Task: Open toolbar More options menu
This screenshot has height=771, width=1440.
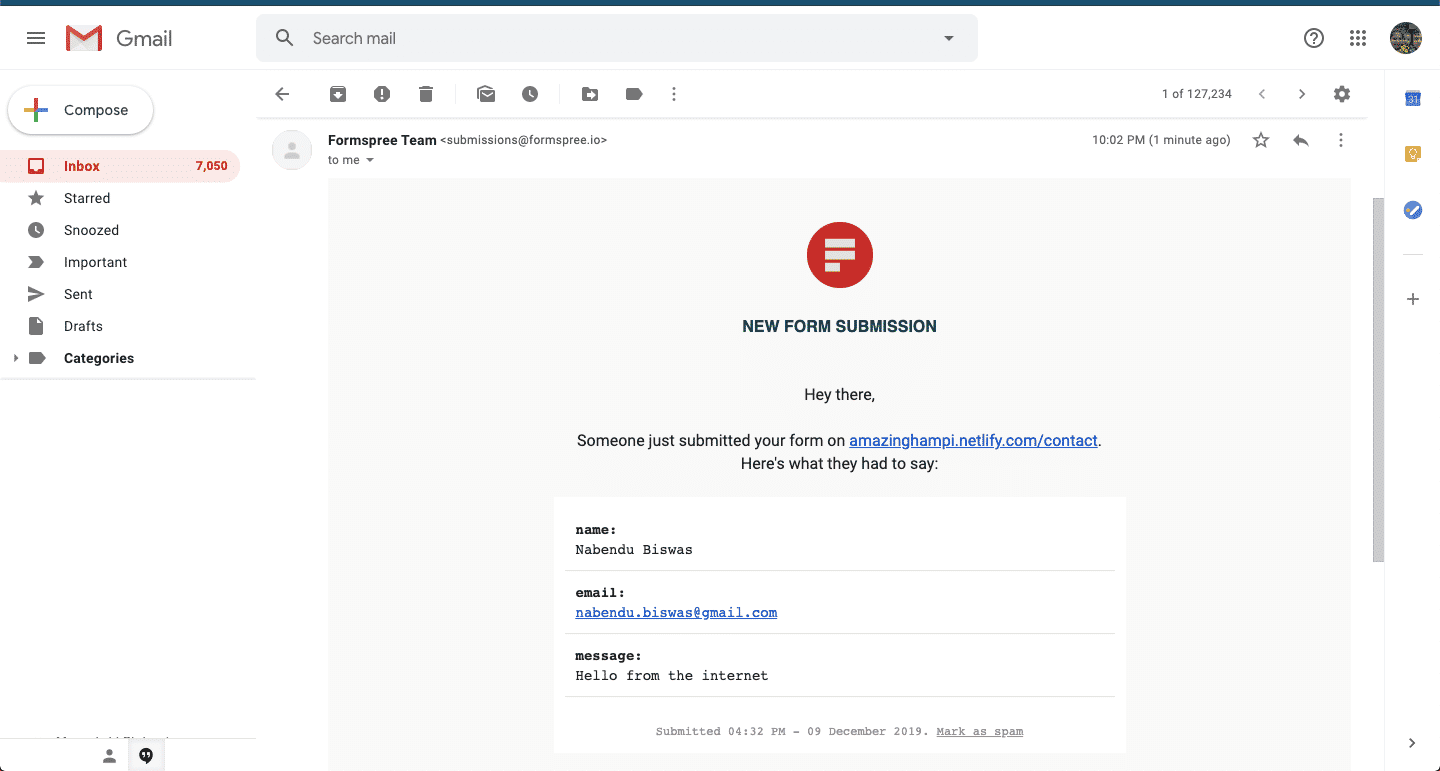Action: 674,94
